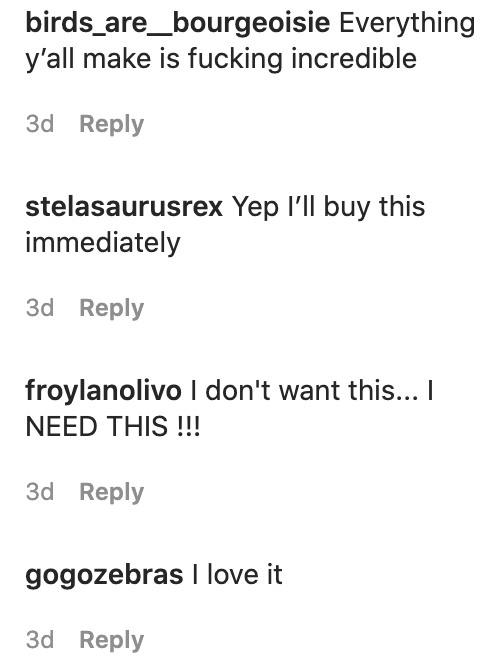498x672 pixels.
Task: Reply to birds_are__bourgeoisie's comment
Action: [x=111, y=125]
